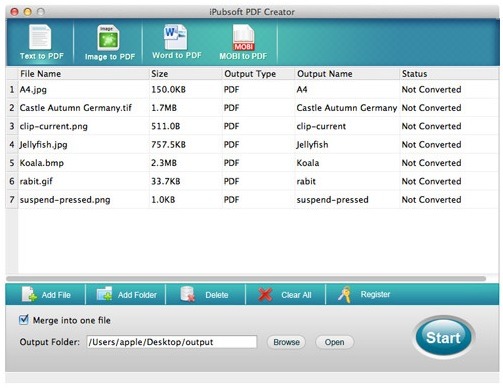The width and height of the screenshot is (503, 392).
Task: Click the Status column header
Action: click(x=449, y=74)
